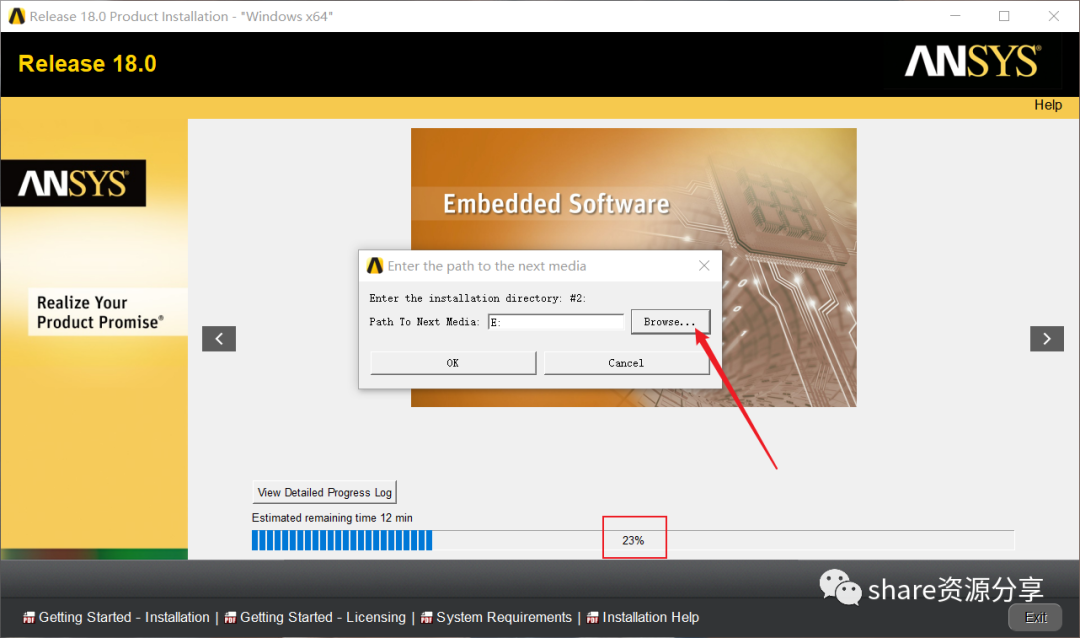Click the 'Realize Your Product Promise' text
1080x638 pixels.
pyautogui.click(x=100, y=312)
